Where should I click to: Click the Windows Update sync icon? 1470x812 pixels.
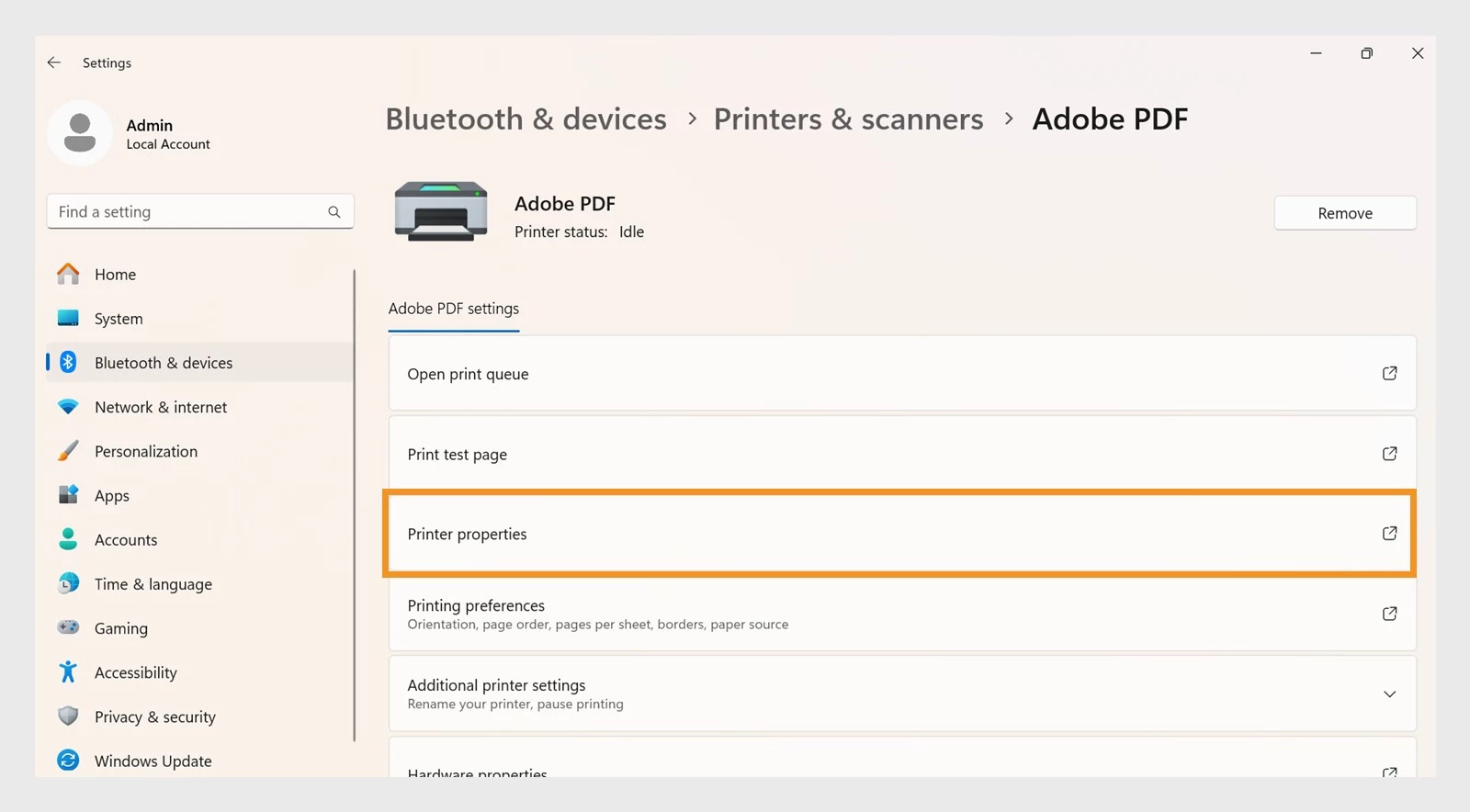click(x=68, y=760)
